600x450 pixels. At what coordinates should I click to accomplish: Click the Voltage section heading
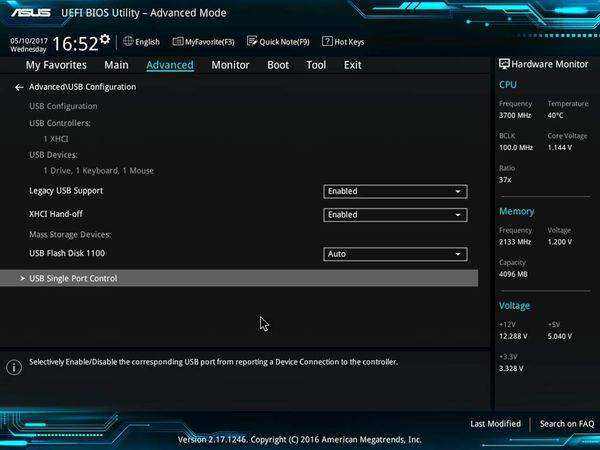tap(514, 306)
